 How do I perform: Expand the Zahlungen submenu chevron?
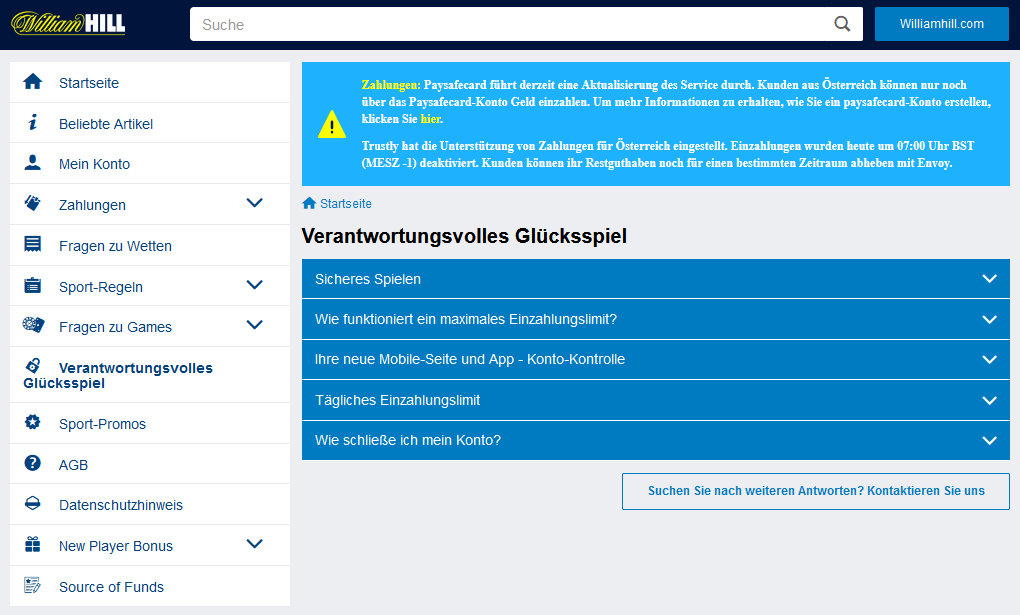pyautogui.click(x=254, y=203)
